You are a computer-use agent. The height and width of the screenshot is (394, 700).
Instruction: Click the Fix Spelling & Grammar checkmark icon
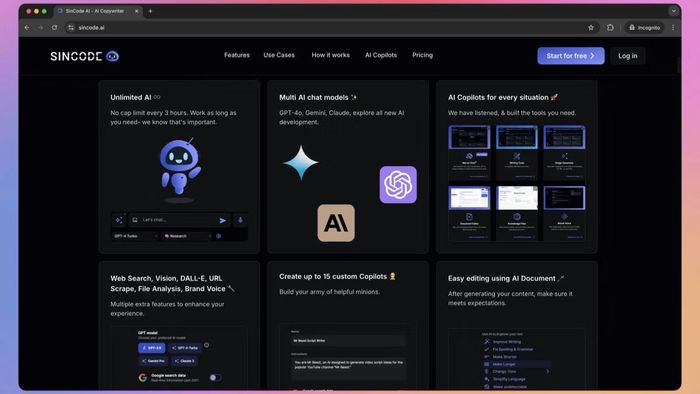tap(487, 349)
